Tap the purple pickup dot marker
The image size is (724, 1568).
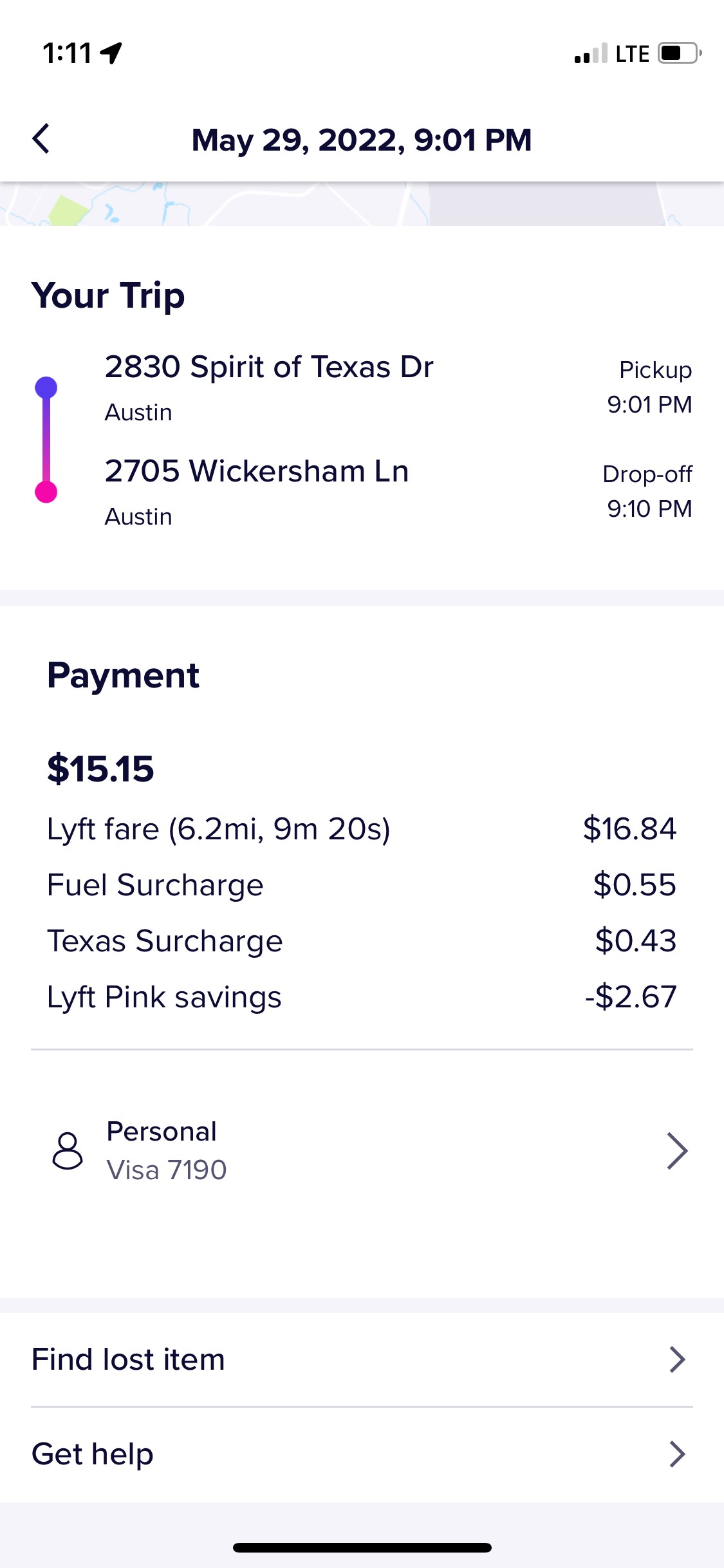(x=46, y=387)
